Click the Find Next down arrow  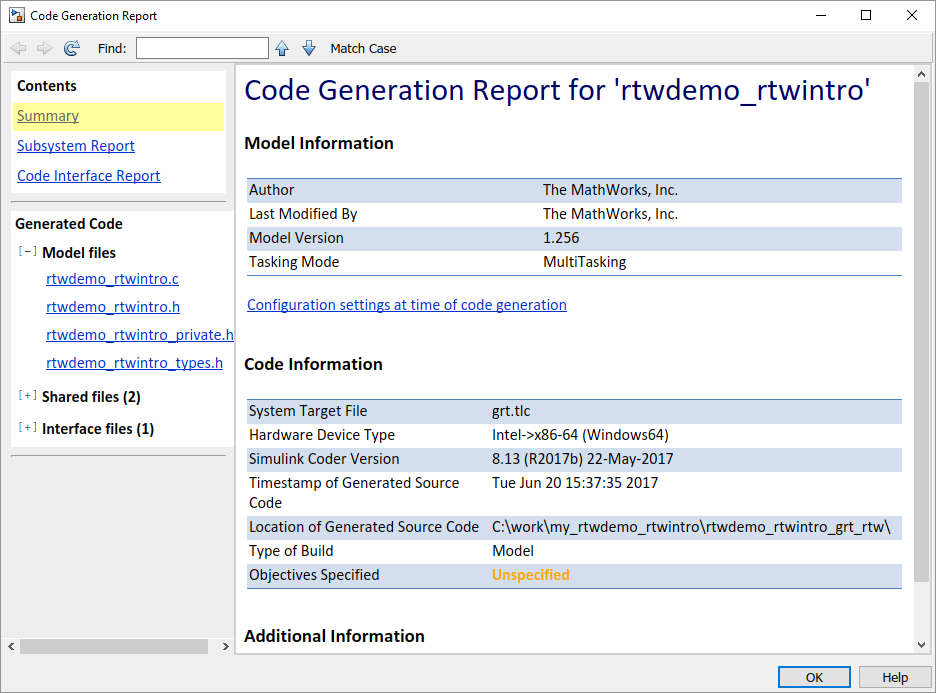coord(308,48)
